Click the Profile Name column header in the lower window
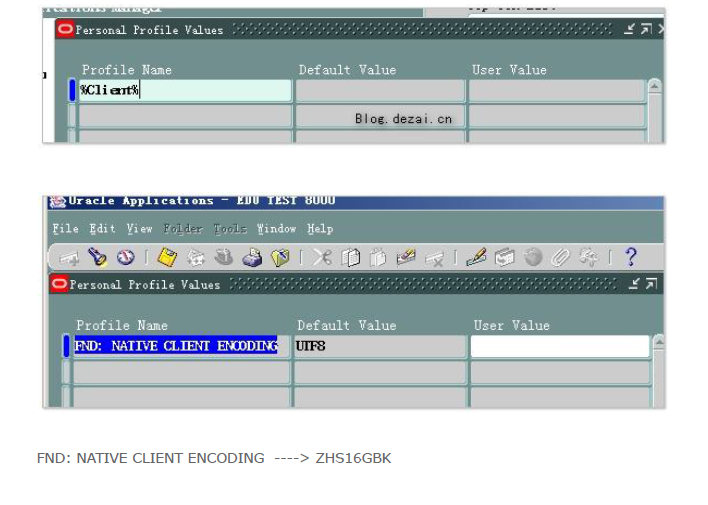 (x=122, y=325)
